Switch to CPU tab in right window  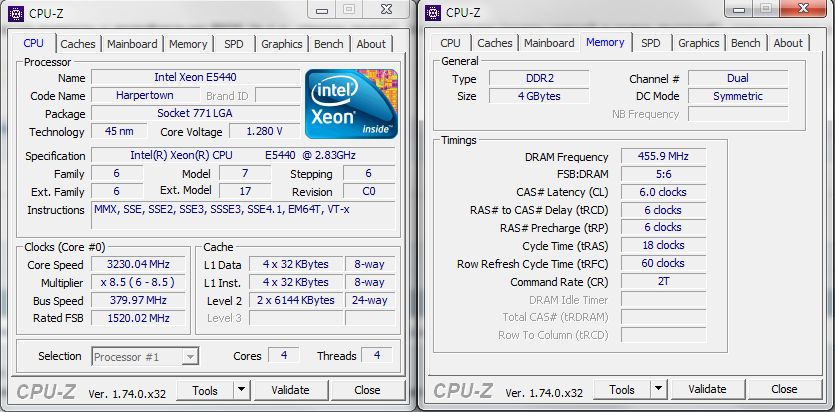coord(451,43)
